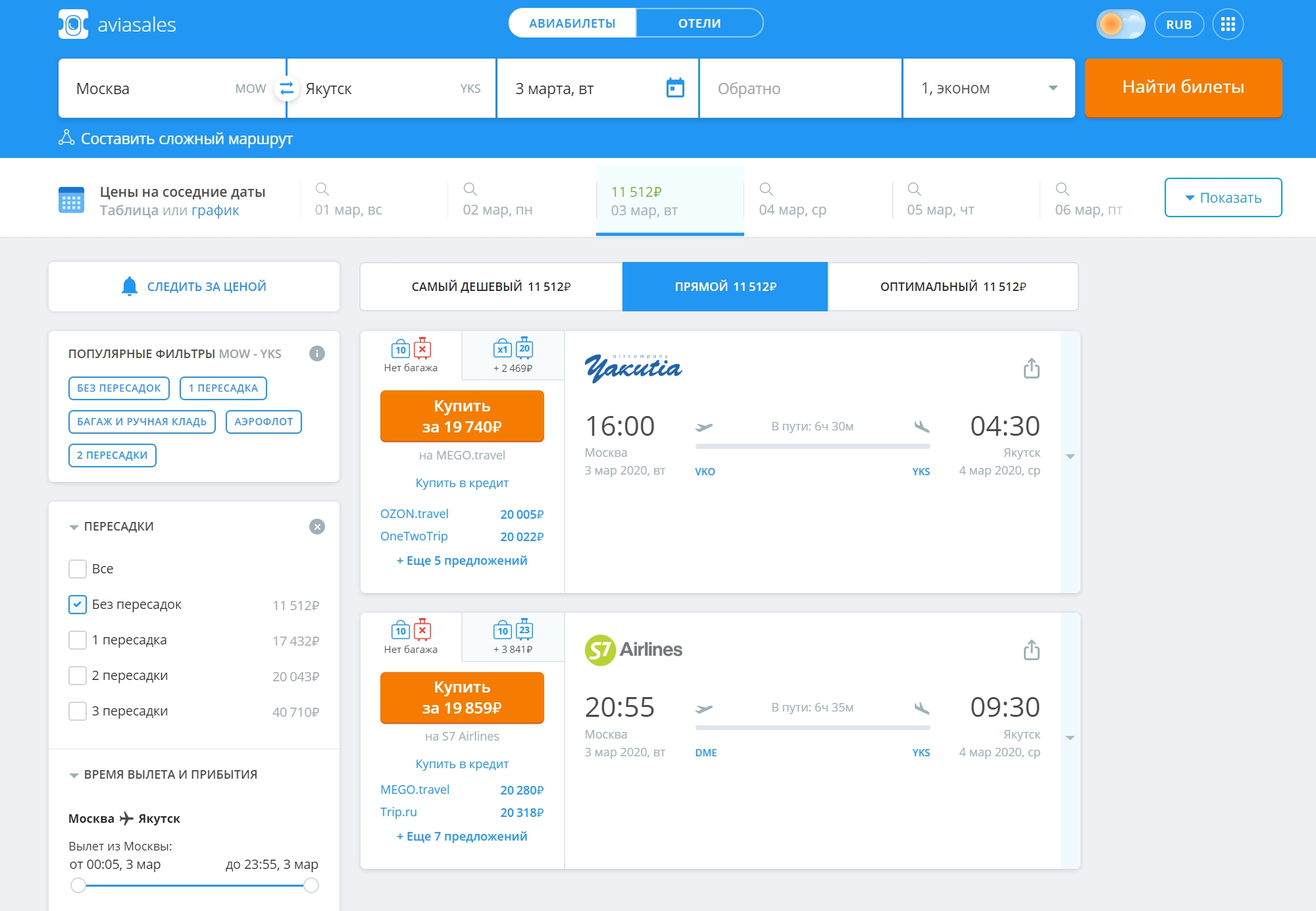Screen dimensions: 1316x911
Task: Select Прямой sorting tab
Action: coord(725,286)
